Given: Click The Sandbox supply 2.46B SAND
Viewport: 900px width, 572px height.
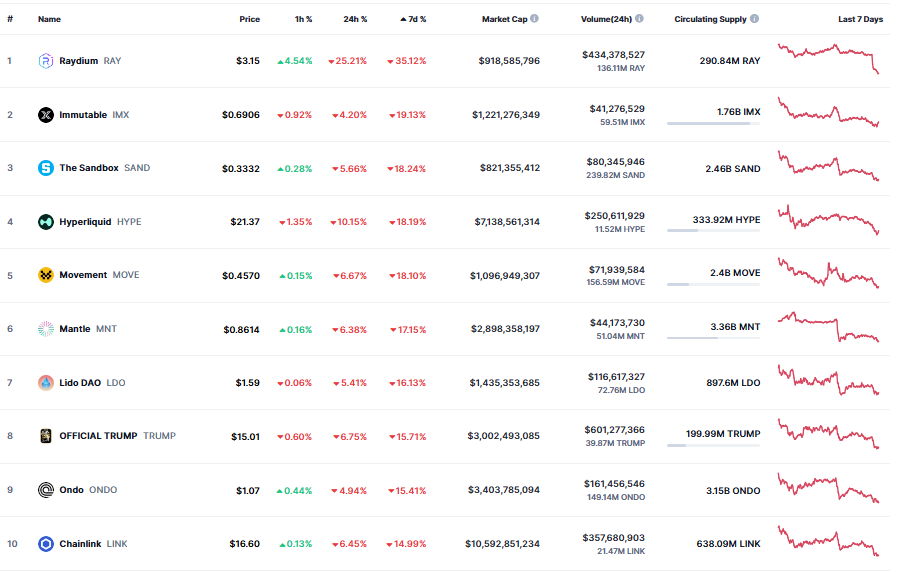Looking at the screenshot, I should coord(733,169).
